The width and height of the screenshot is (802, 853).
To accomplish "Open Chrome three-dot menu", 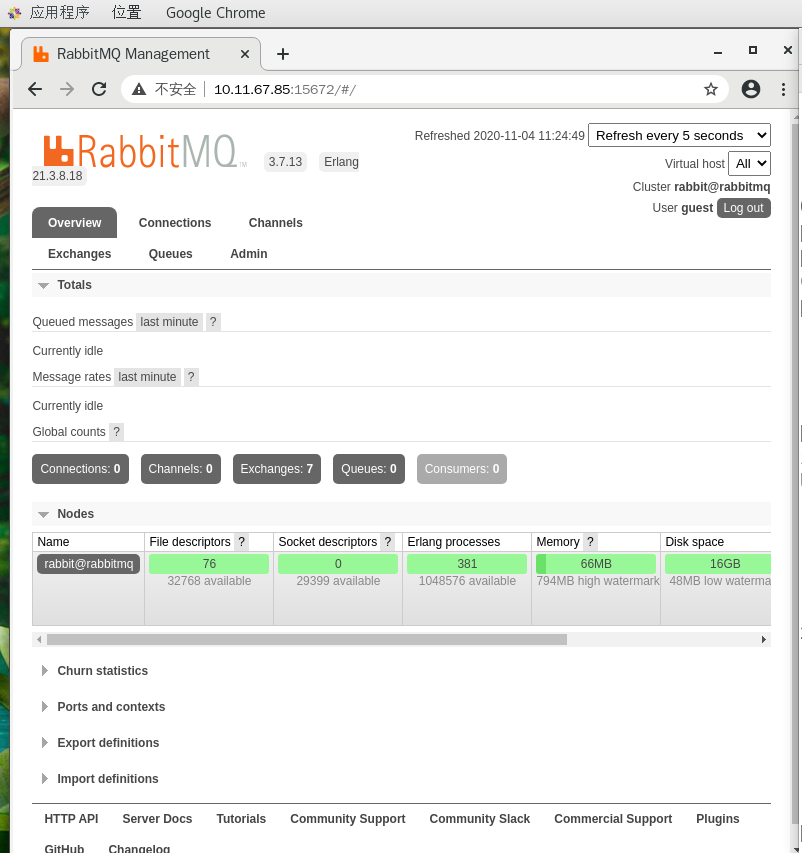I will coord(784,89).
